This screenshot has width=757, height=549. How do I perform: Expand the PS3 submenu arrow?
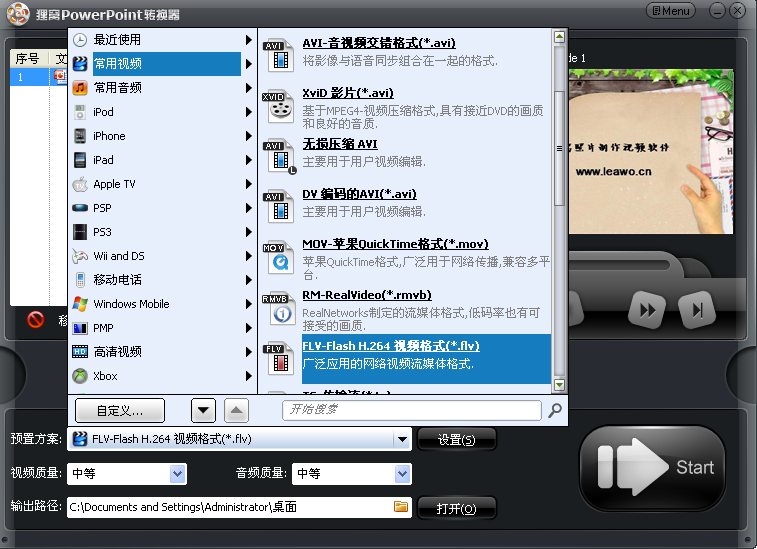coord(249,232)
